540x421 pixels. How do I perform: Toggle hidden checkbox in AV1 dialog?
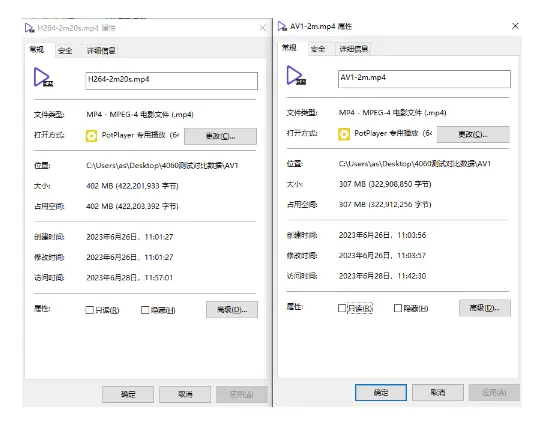tap(398, 308)
